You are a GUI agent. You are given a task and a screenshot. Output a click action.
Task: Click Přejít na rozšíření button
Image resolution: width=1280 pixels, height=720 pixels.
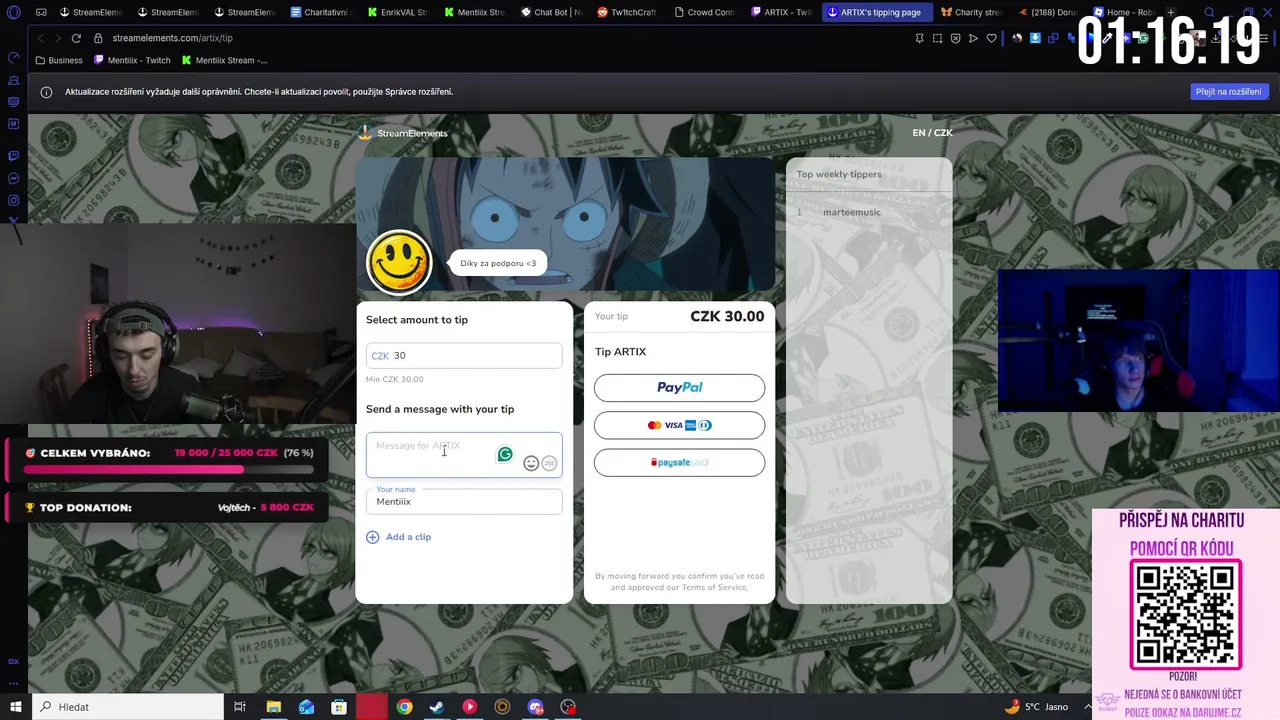[1230, 92]
